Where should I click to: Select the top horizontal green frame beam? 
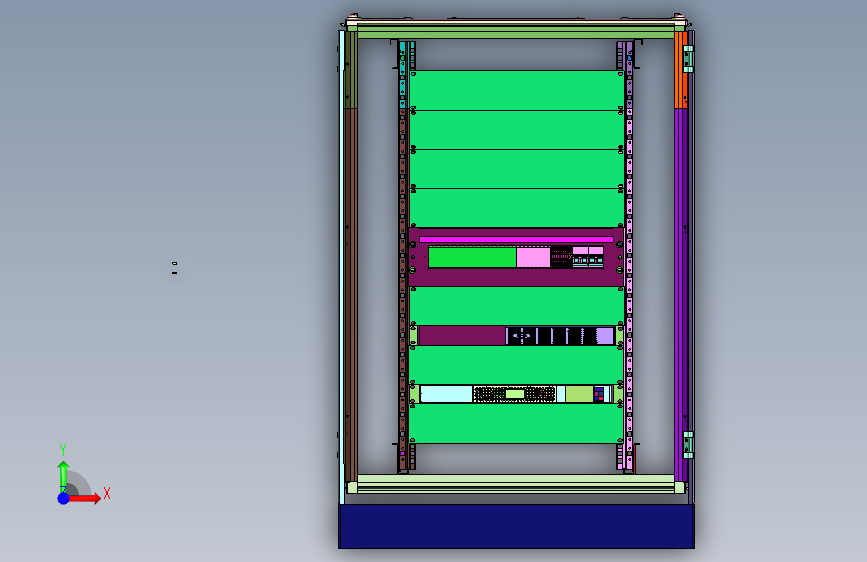point(516,31)
